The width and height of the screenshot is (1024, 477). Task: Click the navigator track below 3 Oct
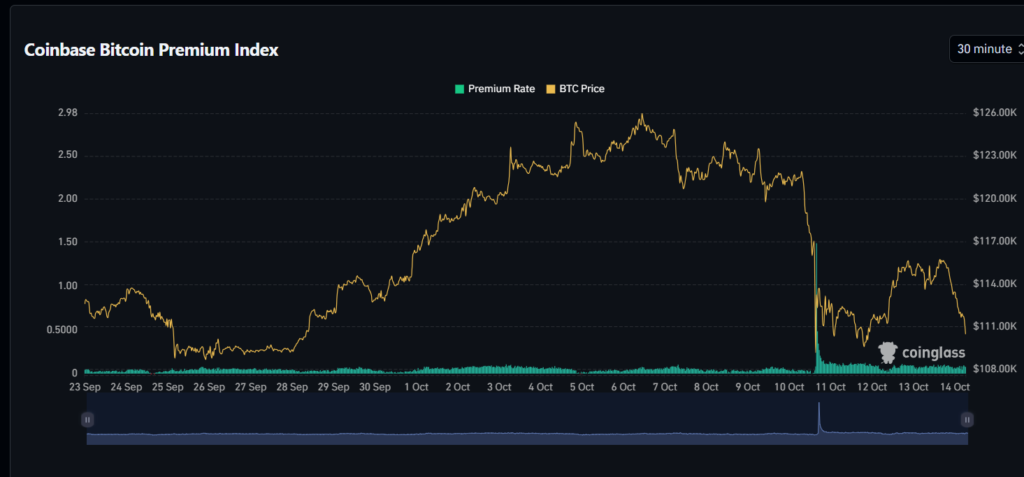click(498, 425)
